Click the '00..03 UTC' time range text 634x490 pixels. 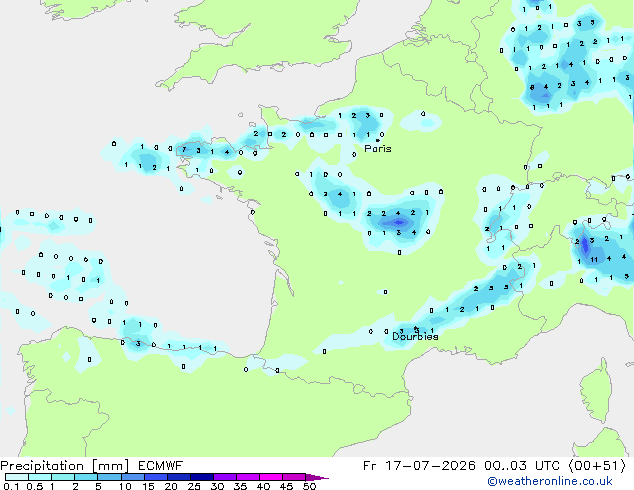[522, 466]
